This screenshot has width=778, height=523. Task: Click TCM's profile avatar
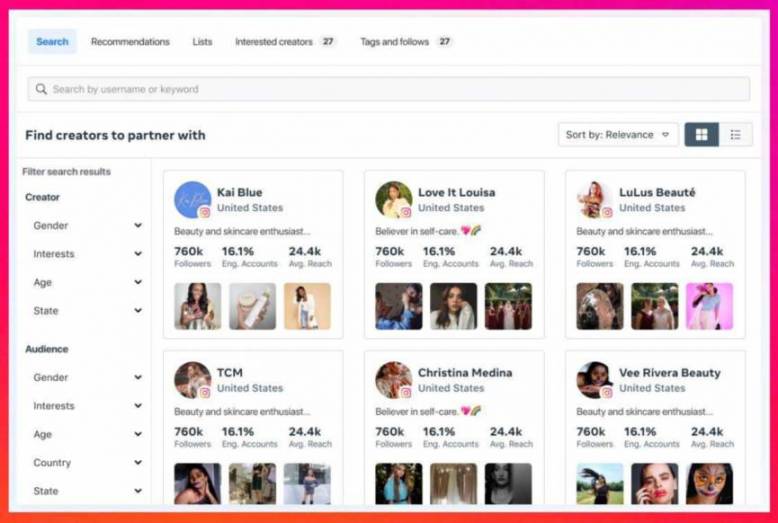point(192,380)
